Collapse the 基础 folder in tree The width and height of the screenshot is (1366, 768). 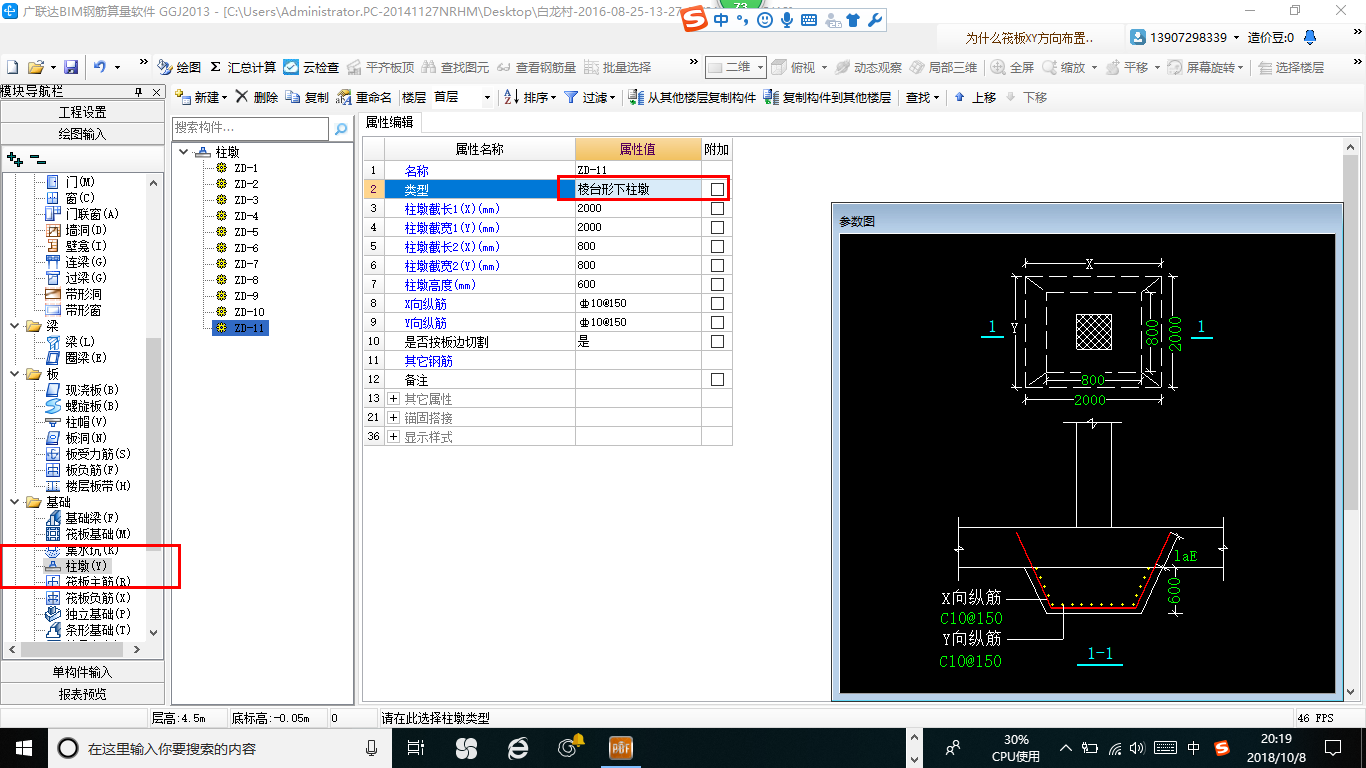coord(14,502)
